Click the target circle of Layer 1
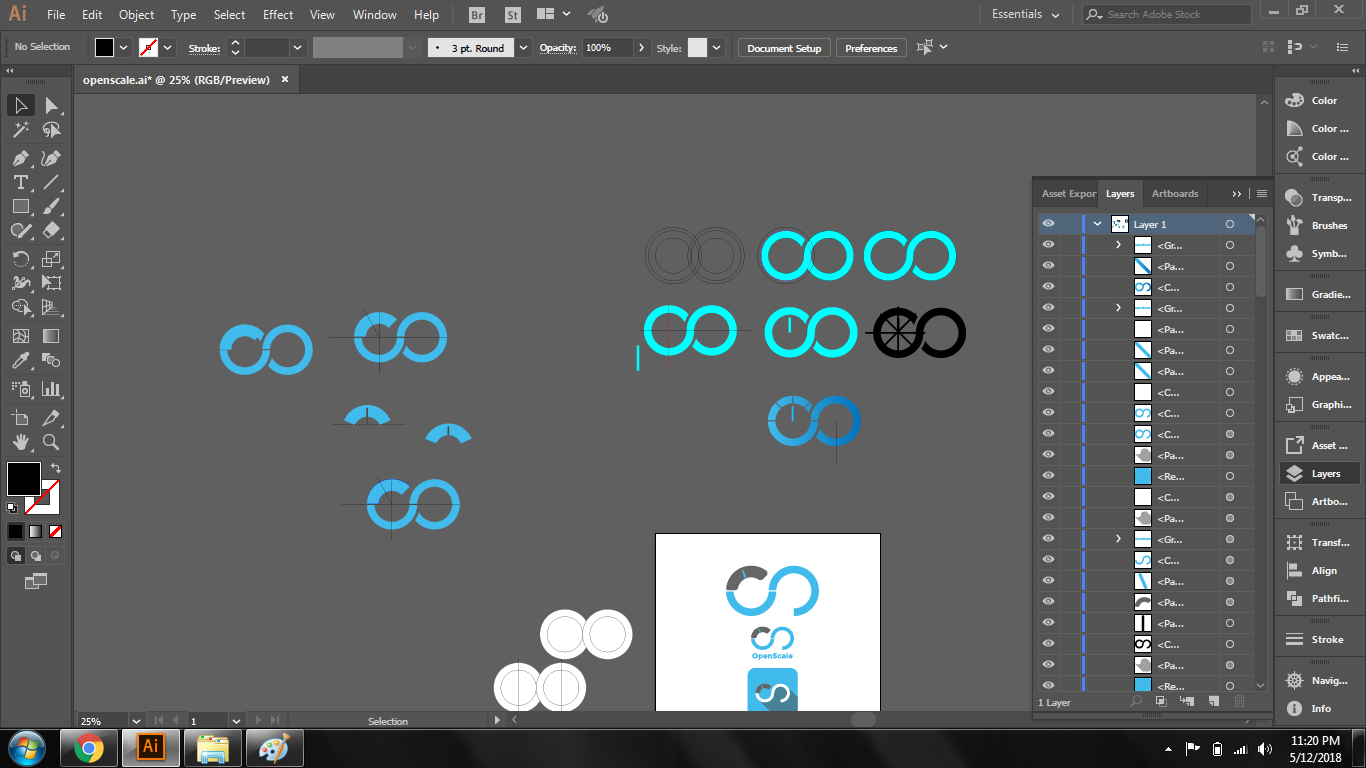Image resolution: width=1366 pixels, height=768 pixels. coord(1229,224)
